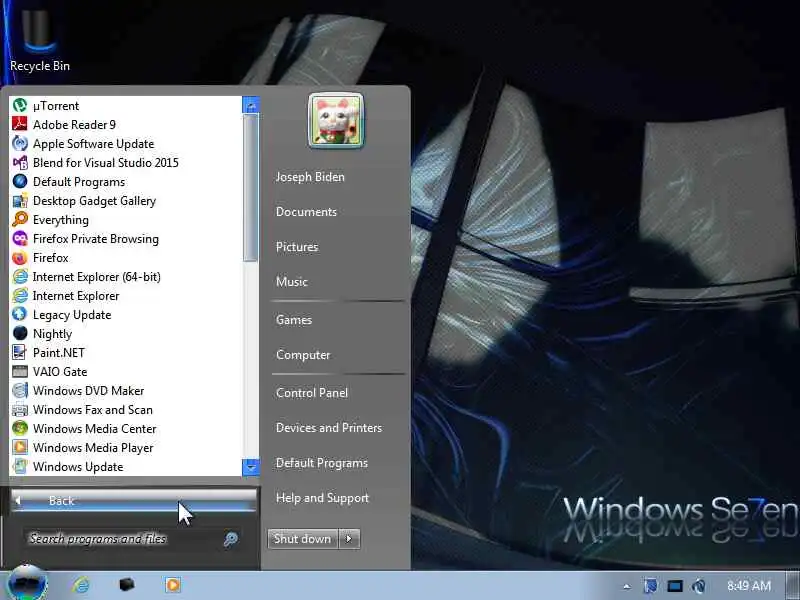Launch the Windows Fax and Scan icon
The width and height of the screenshot is (800, 600).
point(20,409)
